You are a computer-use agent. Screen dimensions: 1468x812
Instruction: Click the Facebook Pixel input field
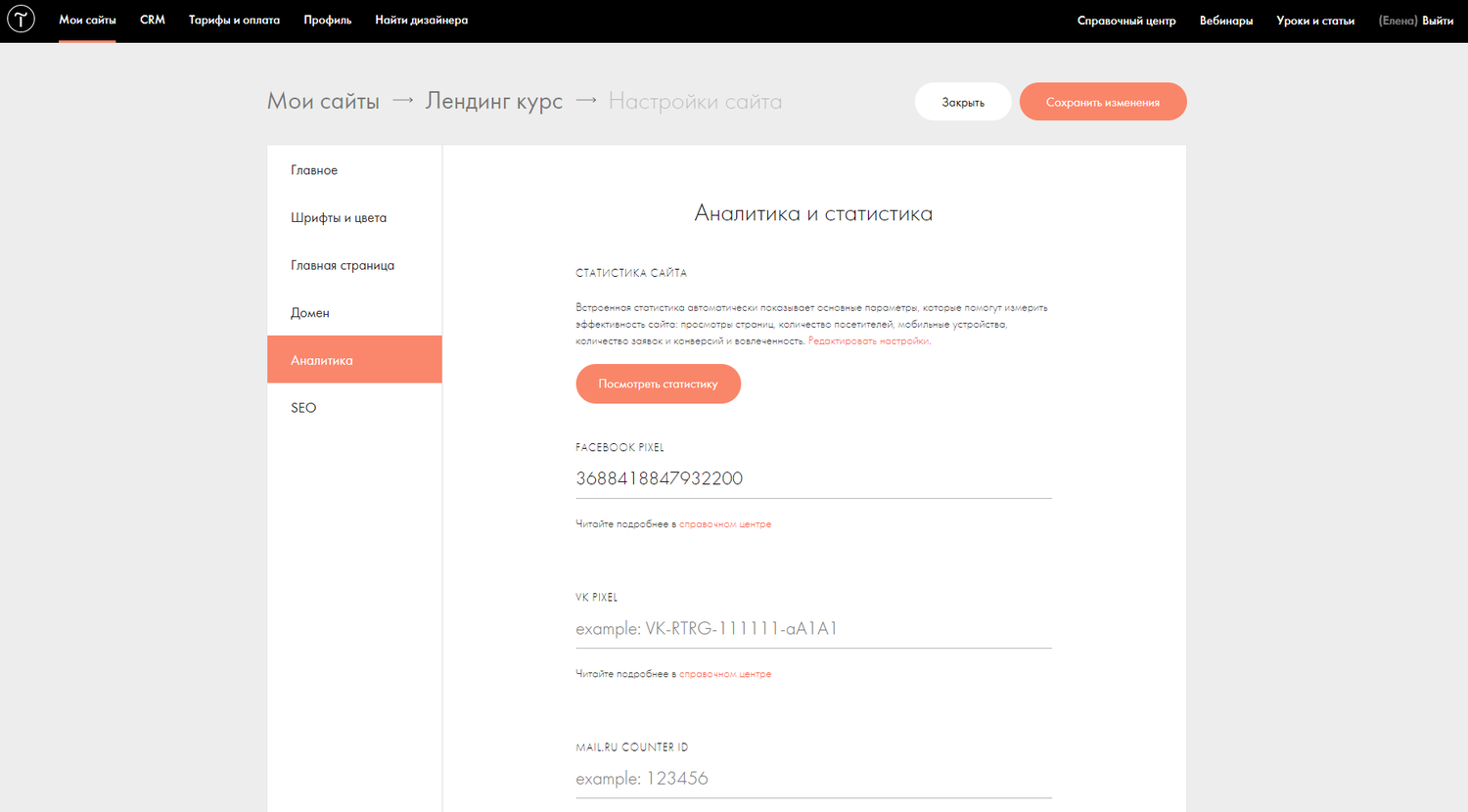point(813,478)
